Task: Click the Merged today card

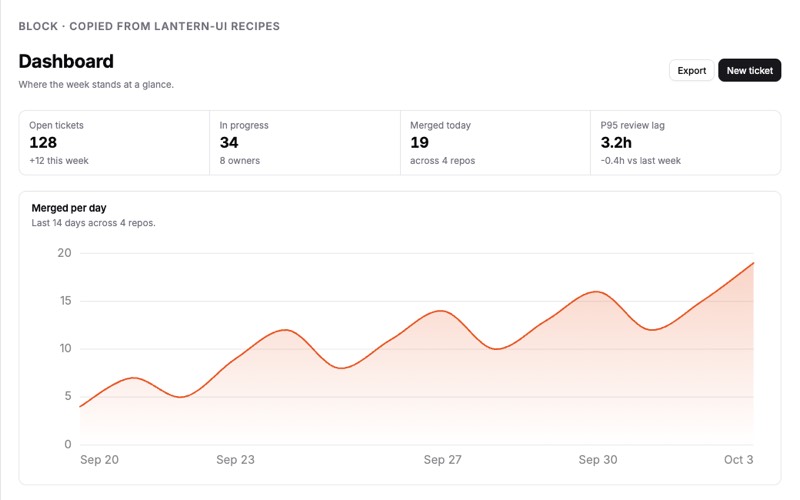Action: [x=495, y=143]
